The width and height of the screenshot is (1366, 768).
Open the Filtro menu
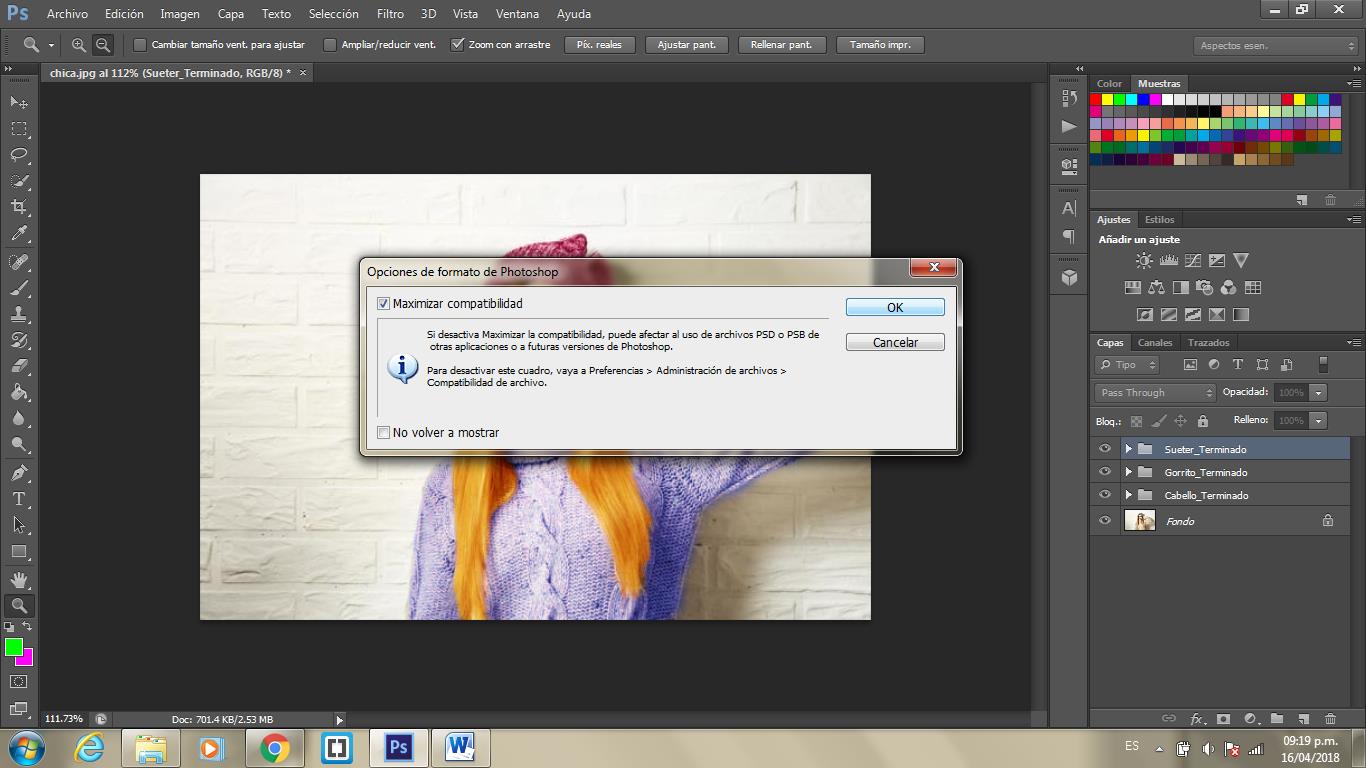click(x=390, y=14)
